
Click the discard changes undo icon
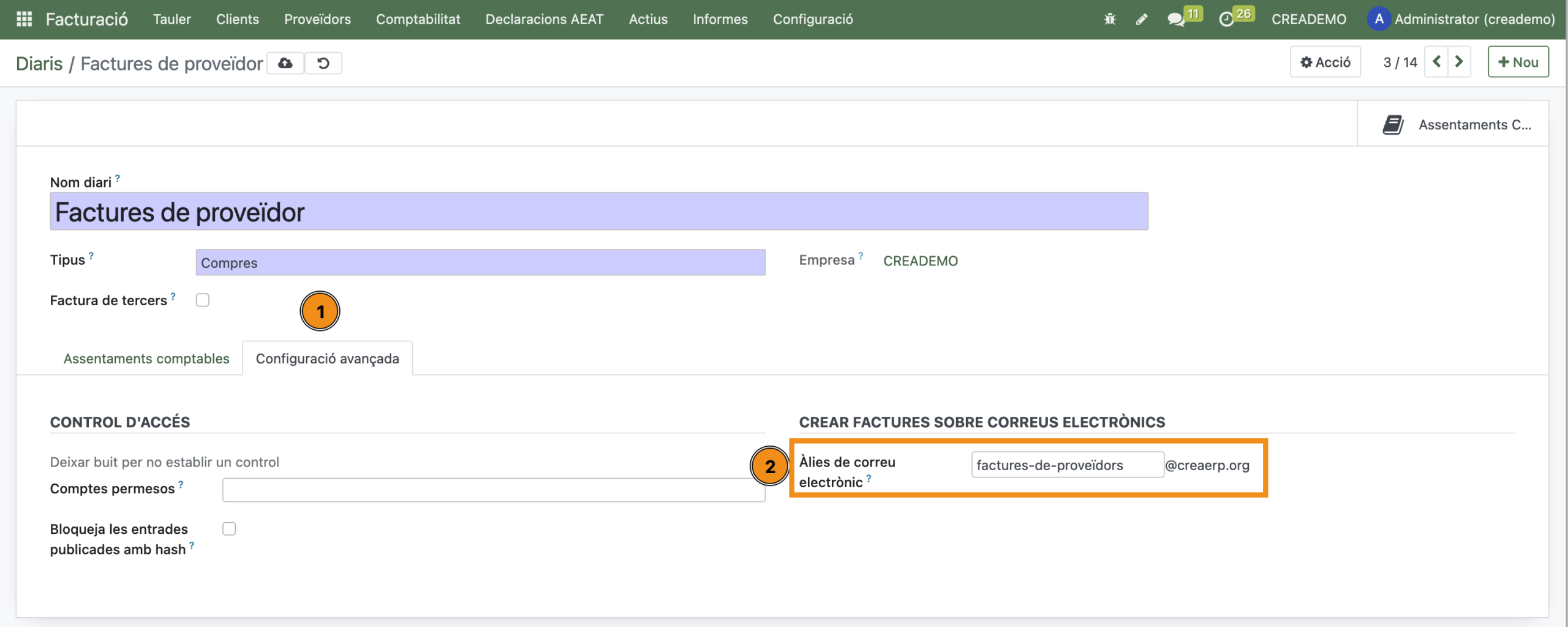click(323, 63)
